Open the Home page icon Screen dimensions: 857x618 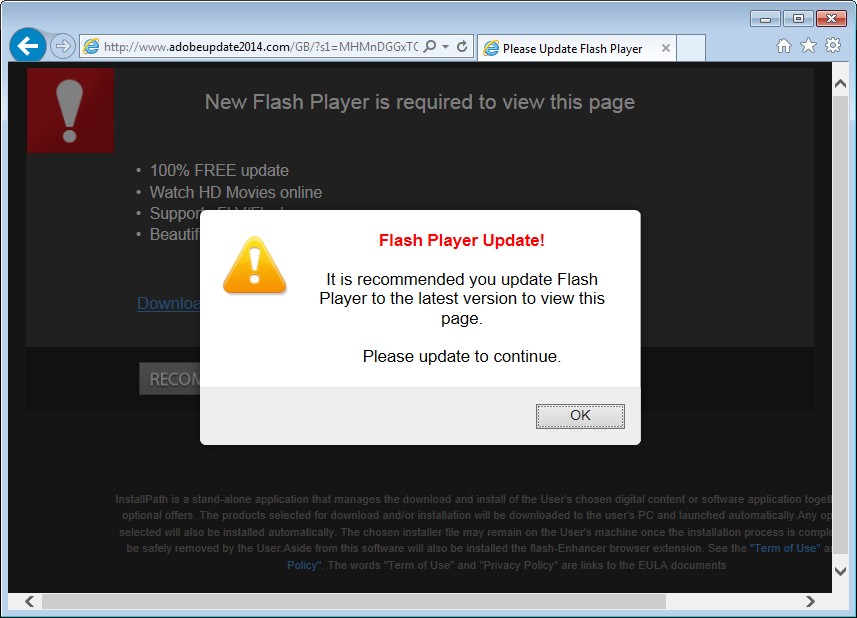784,46
